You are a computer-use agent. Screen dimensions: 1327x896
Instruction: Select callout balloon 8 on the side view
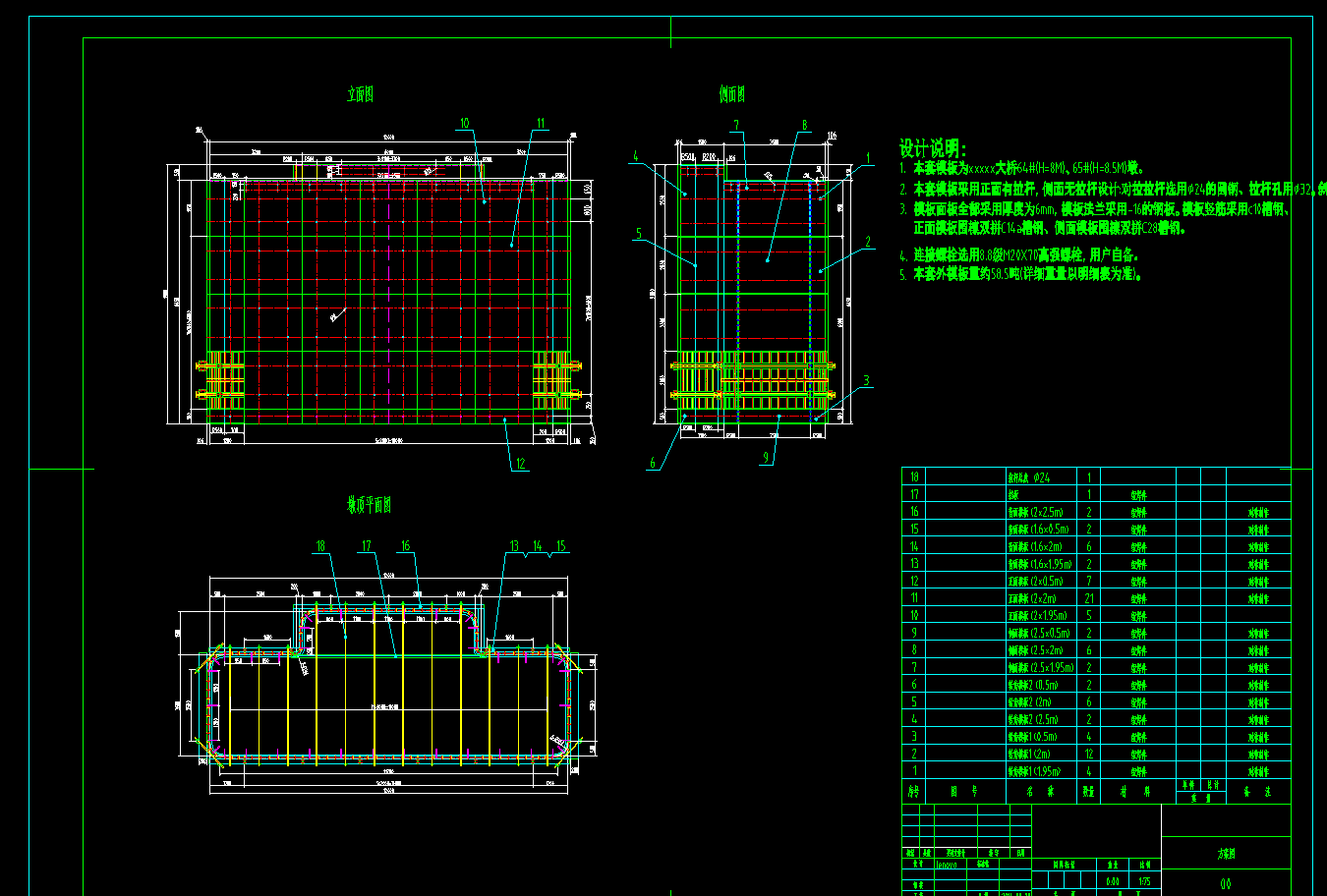pos(804,122)
